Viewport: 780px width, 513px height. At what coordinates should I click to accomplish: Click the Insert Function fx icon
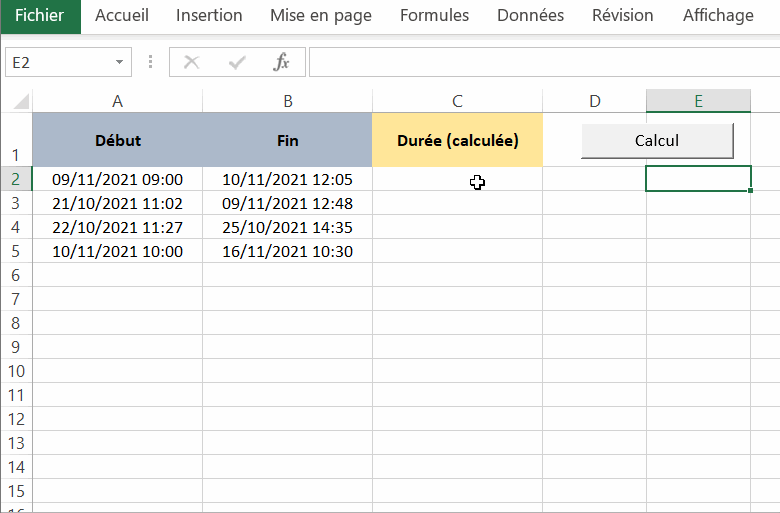click(x=282, y=62)
